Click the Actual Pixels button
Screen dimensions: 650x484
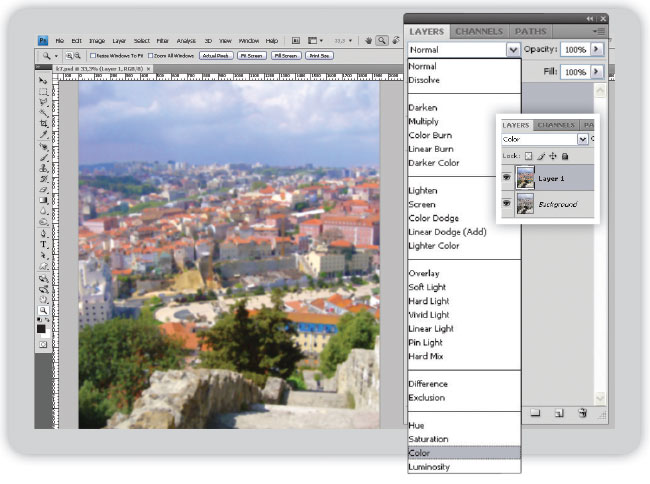[216, 56]
